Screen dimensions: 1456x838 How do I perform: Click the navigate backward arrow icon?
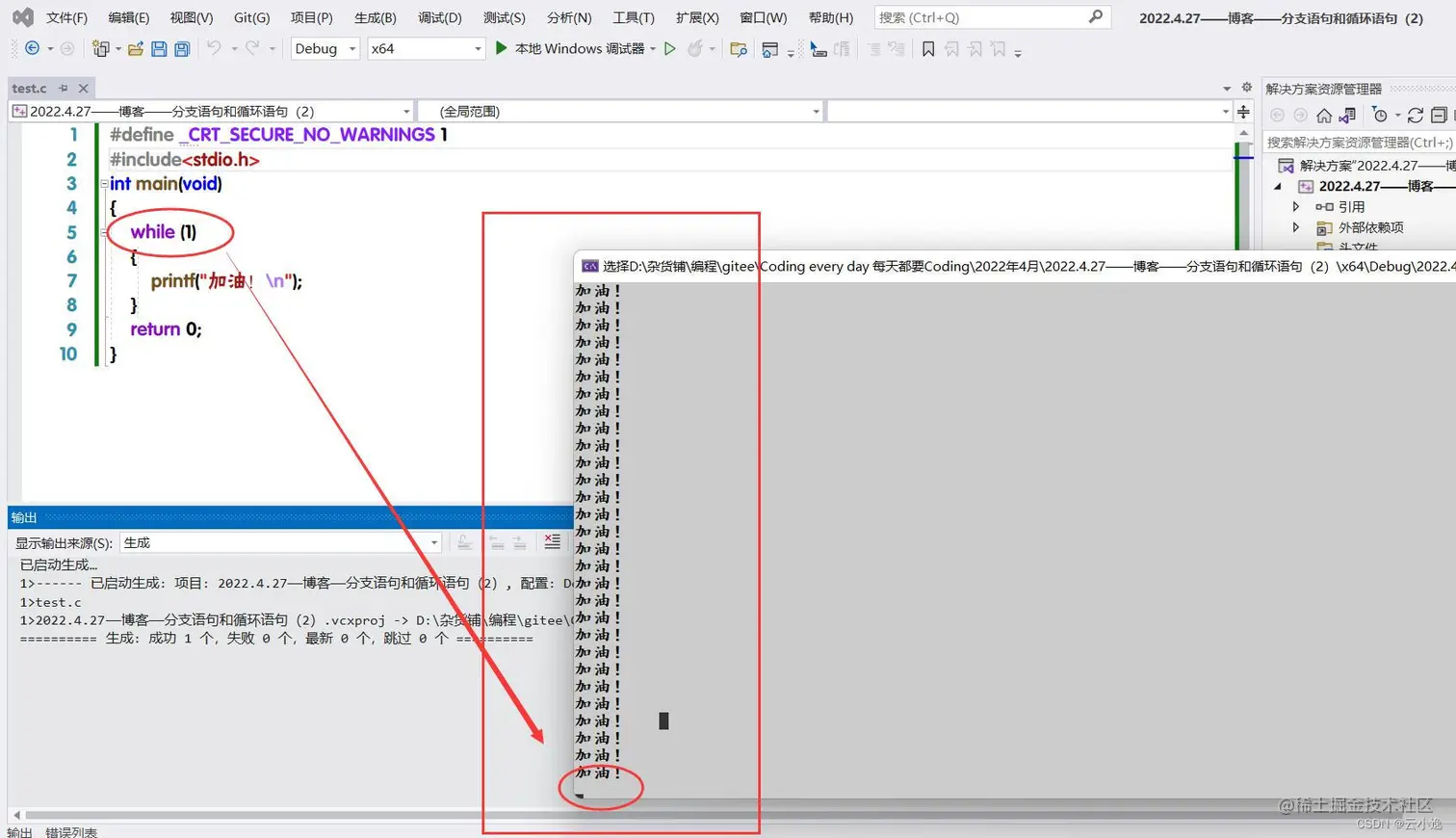pyautogui.click(x=32, y=48)
